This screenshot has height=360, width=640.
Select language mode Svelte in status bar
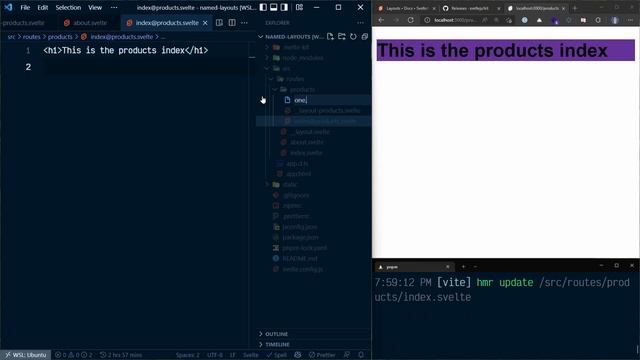click(251, 355)
